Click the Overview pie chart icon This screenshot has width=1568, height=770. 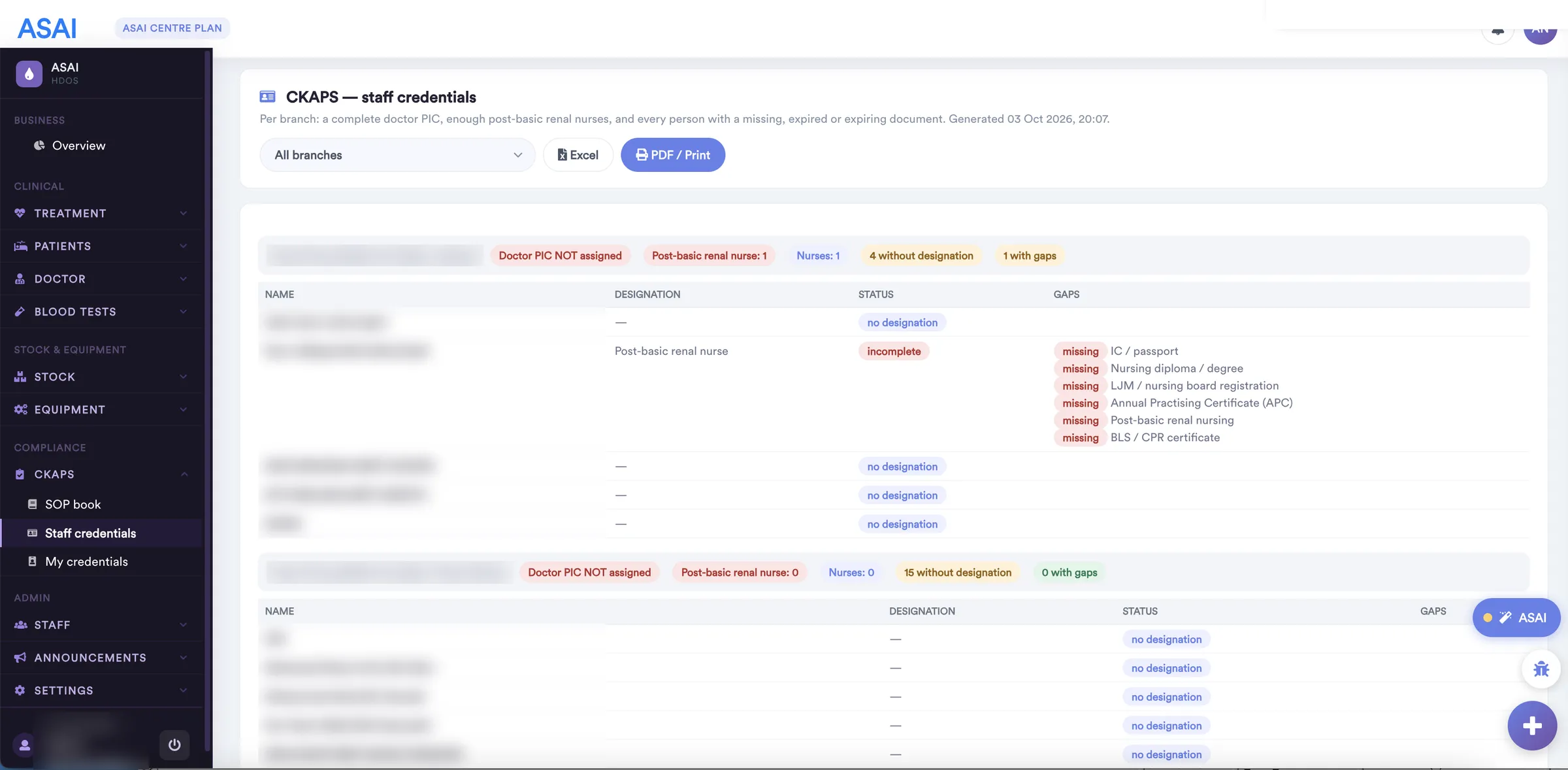coord(39,145)
